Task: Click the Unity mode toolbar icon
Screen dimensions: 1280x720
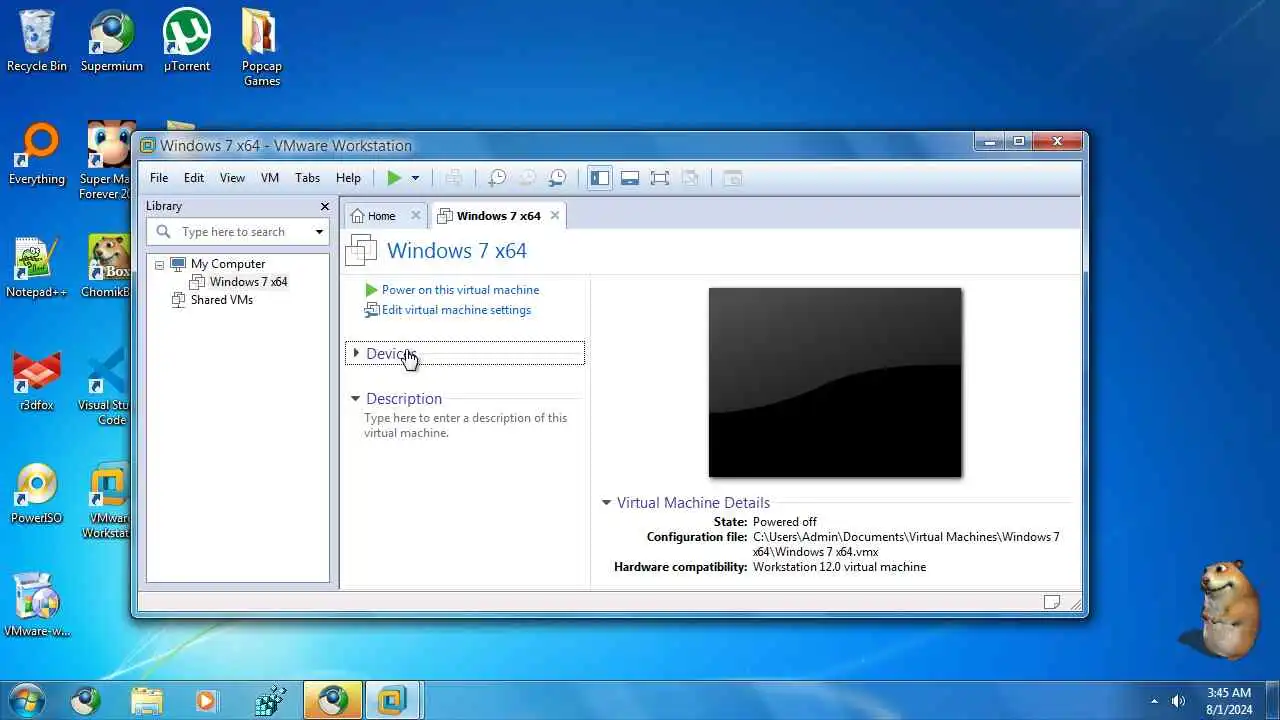Action: [690, 178]
